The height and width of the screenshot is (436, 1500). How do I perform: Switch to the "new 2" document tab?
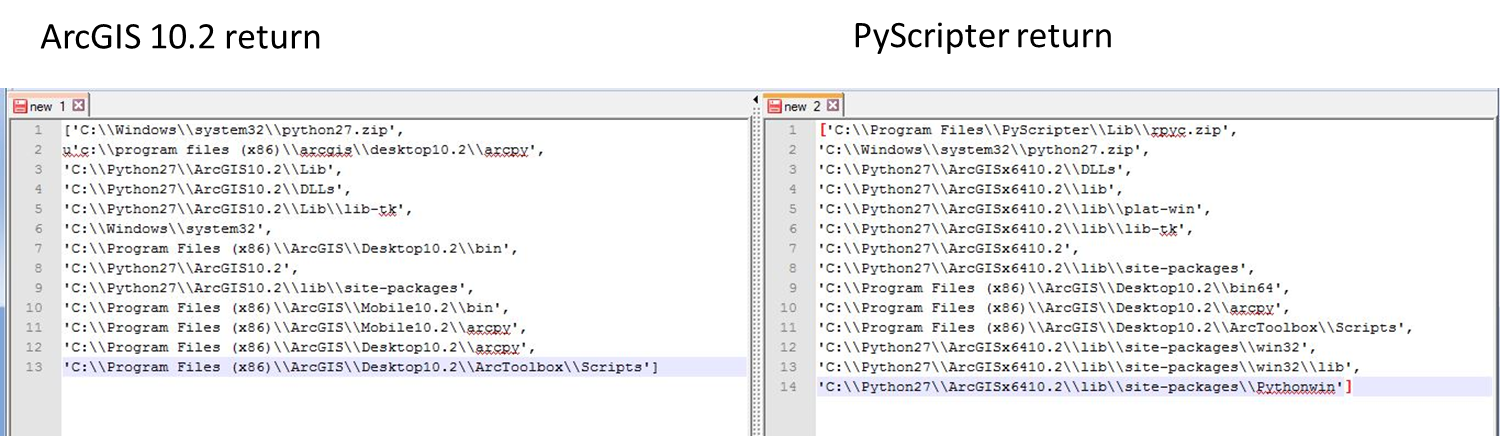coord(804,105)
